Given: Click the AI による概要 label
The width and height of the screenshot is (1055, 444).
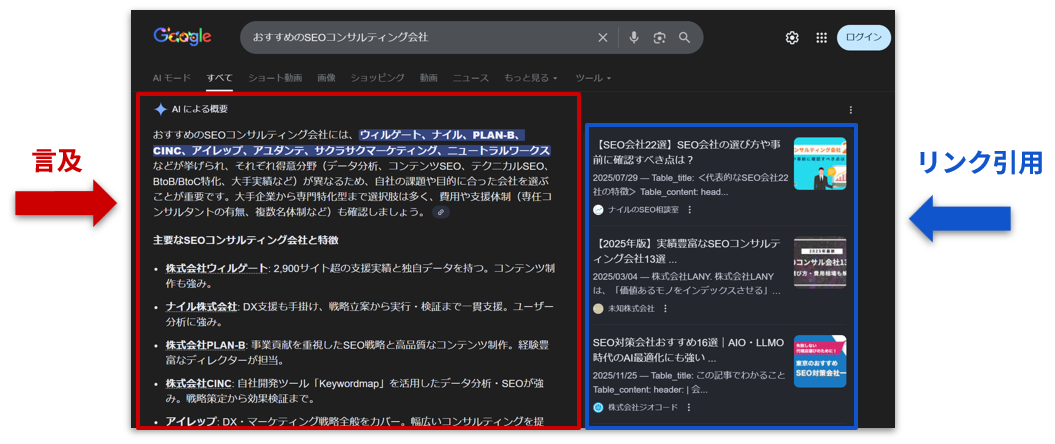Looking at the screenshot, I should pos(200,109).
